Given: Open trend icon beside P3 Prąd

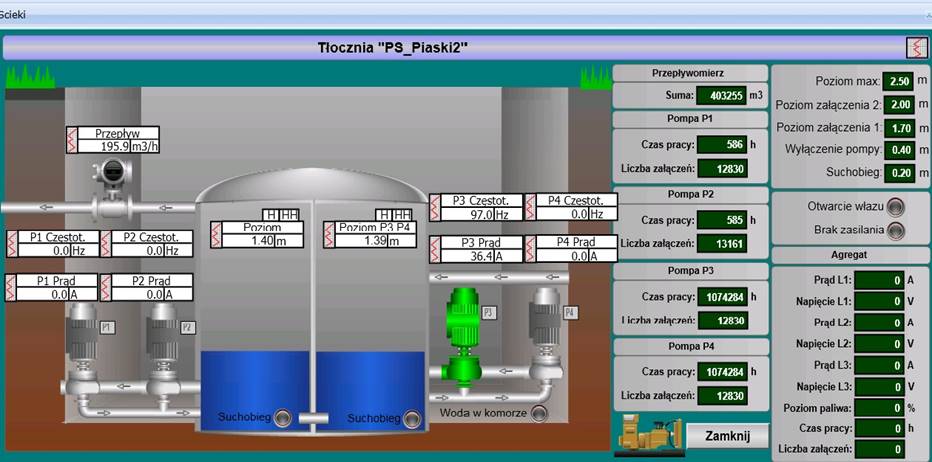Looking at the screenshot, I should (436, 250).
